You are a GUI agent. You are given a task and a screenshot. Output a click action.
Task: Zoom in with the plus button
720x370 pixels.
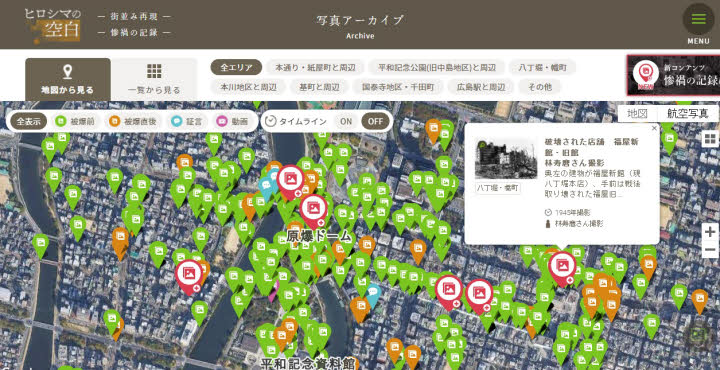tap(710, 232)
